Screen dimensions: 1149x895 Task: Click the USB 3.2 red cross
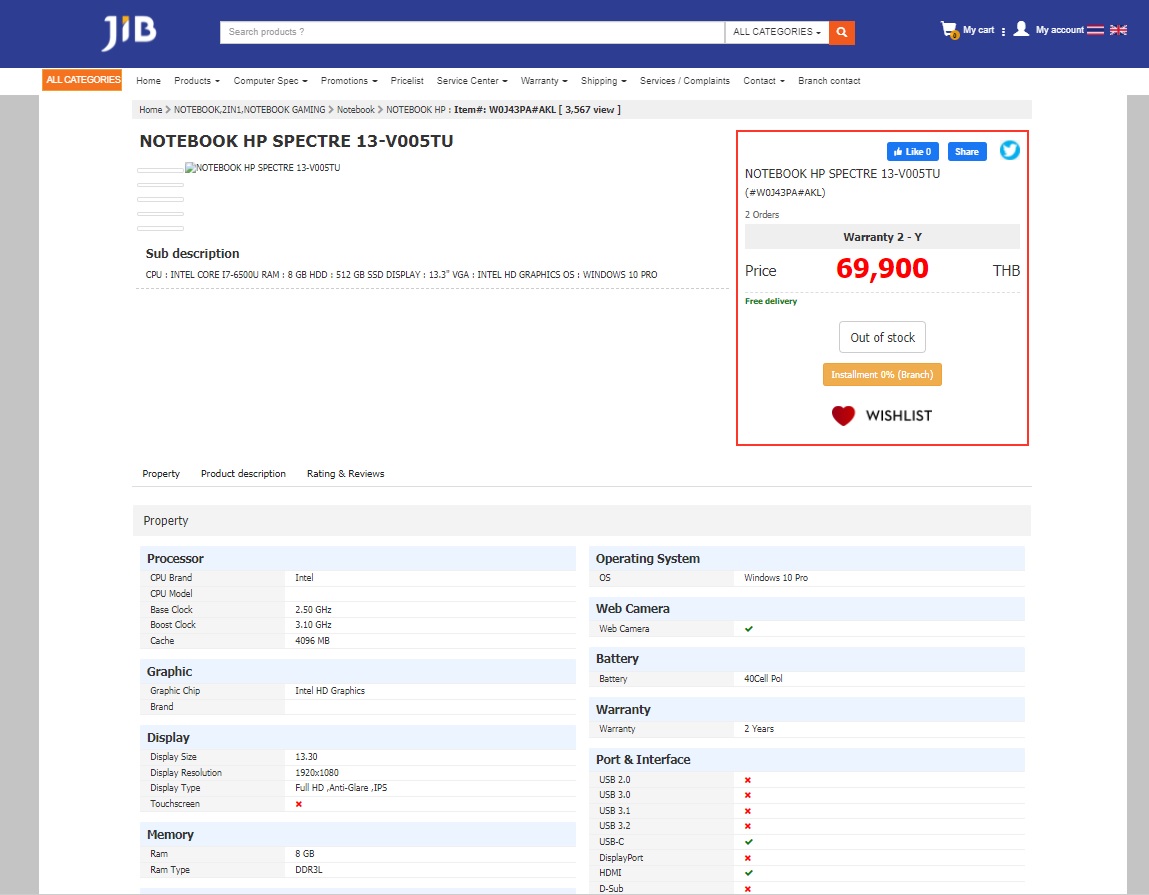(747, 826)
